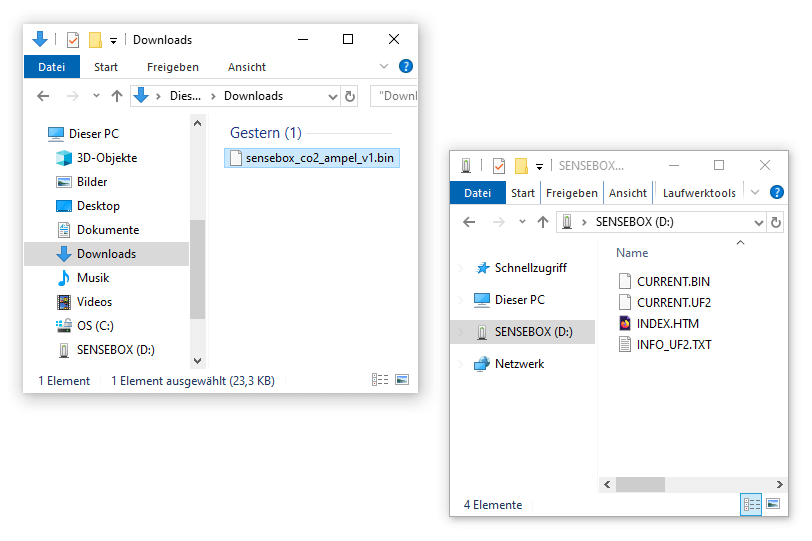
Task: Click the horizontal scrollbar in SENSEBOX file list
Action: (660, 484)
